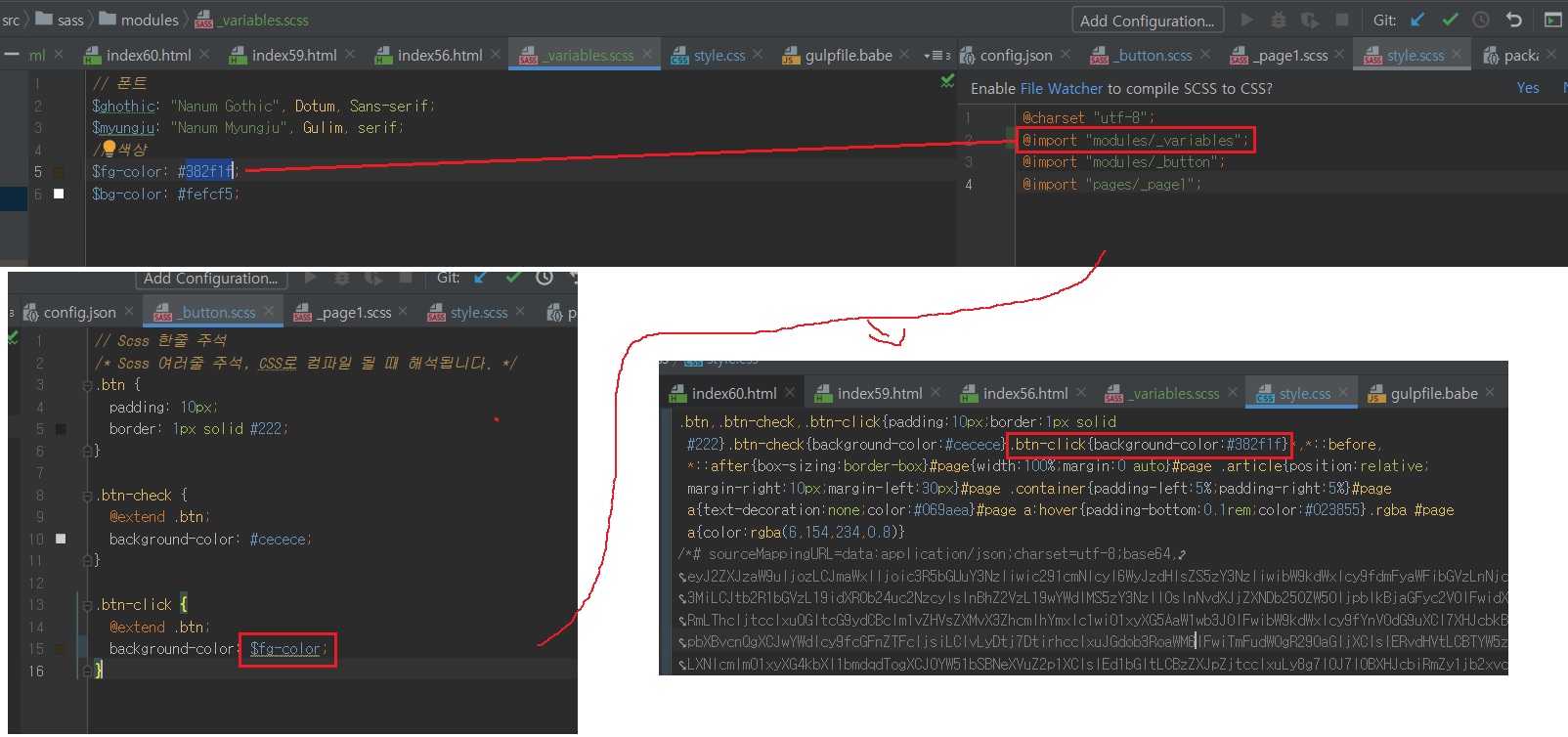Image resolution: width=1568 pixels, height=737 pixels.
Task: Close the index60.html tab in the top editor
Action: pos(204,55)
